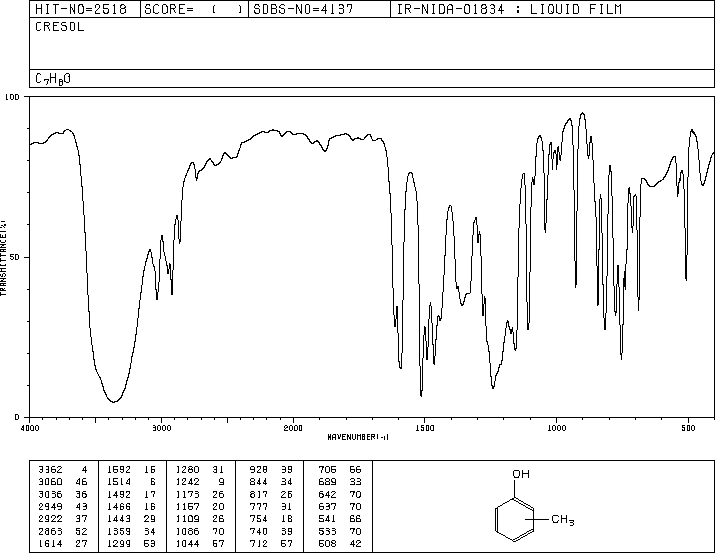
Task: Select peak table entry 637
Action: 327,506
